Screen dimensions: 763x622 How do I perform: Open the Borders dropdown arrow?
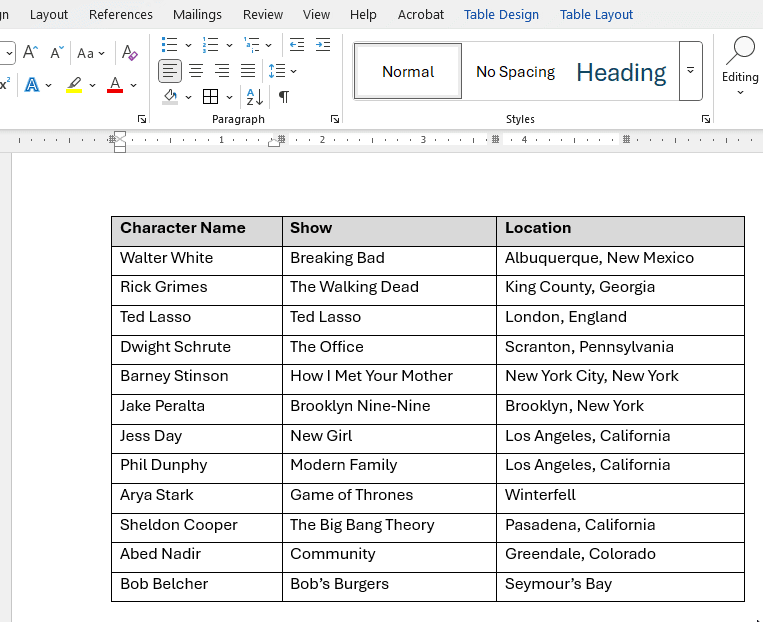(230, 97)
